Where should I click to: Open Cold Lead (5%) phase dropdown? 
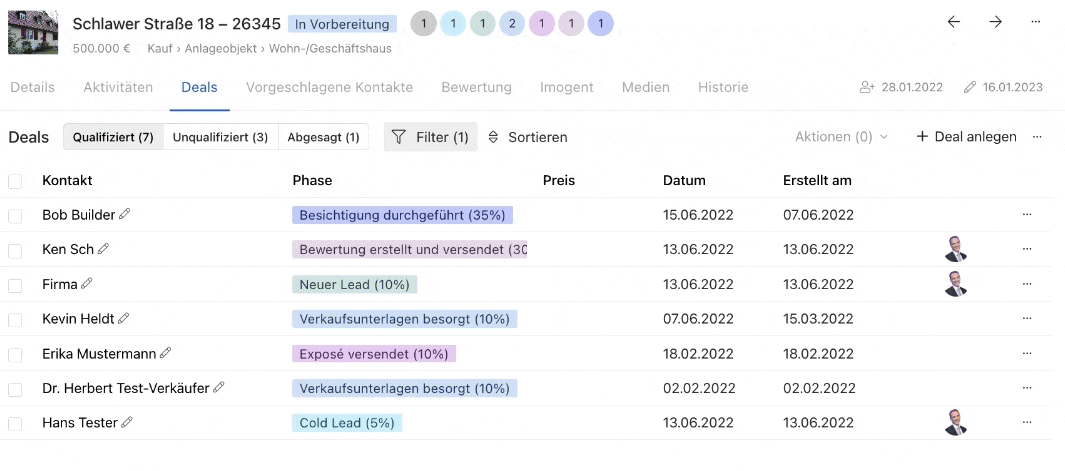[x=346, y=423]
